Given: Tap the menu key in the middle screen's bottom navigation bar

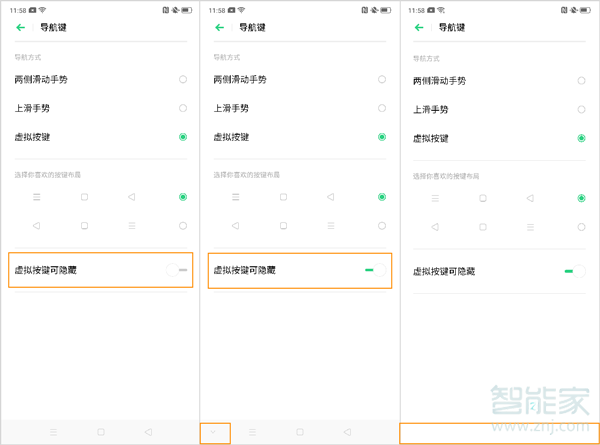Looking at the screenshot, I should pyautogui.click(x=253, y=432).
